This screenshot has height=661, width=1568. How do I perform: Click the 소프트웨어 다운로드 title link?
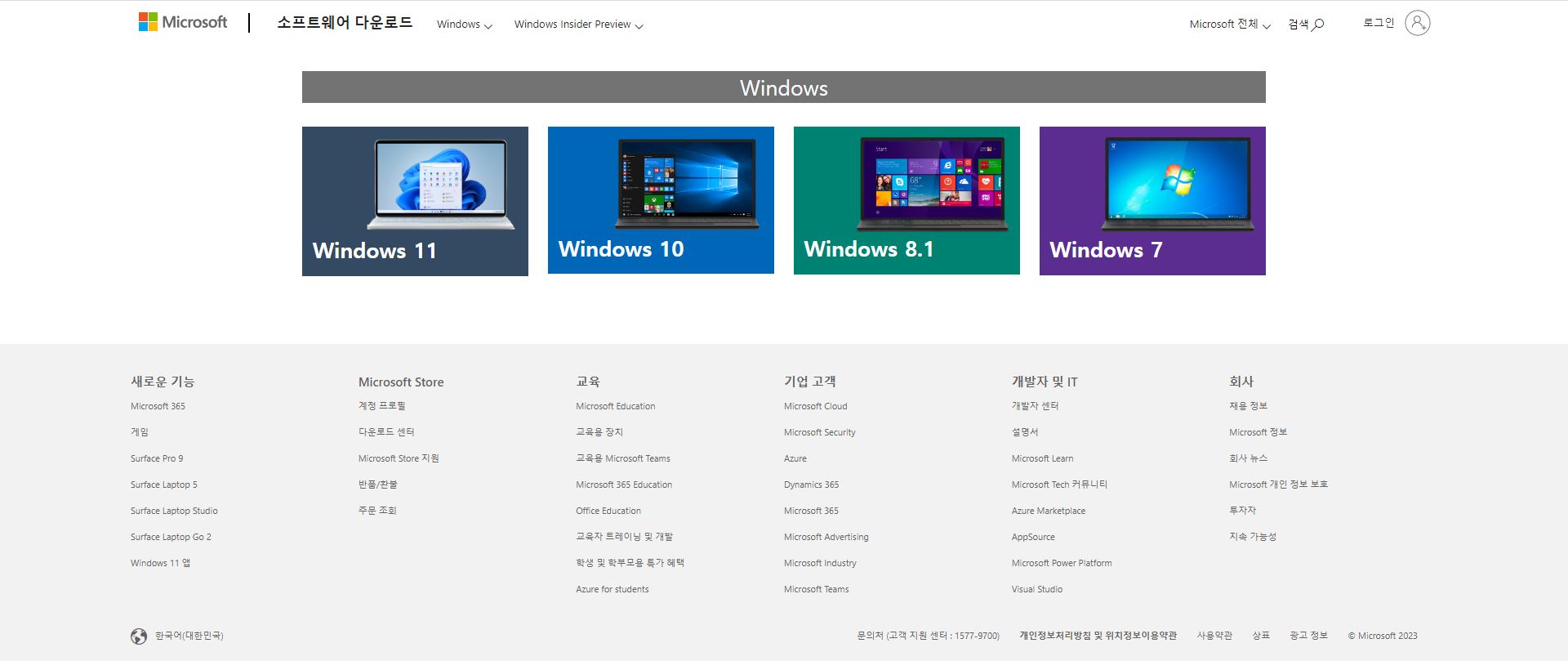[x=345, y=23]
